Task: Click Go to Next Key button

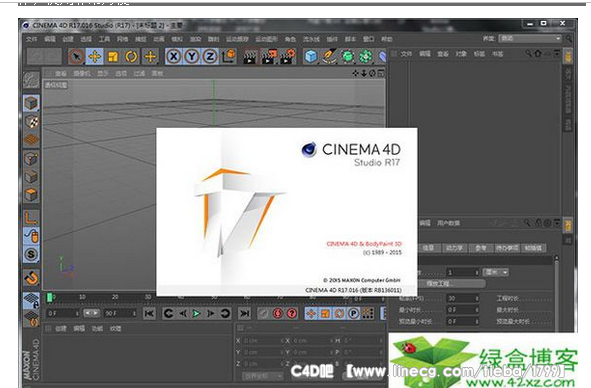Action: [225, 313]
